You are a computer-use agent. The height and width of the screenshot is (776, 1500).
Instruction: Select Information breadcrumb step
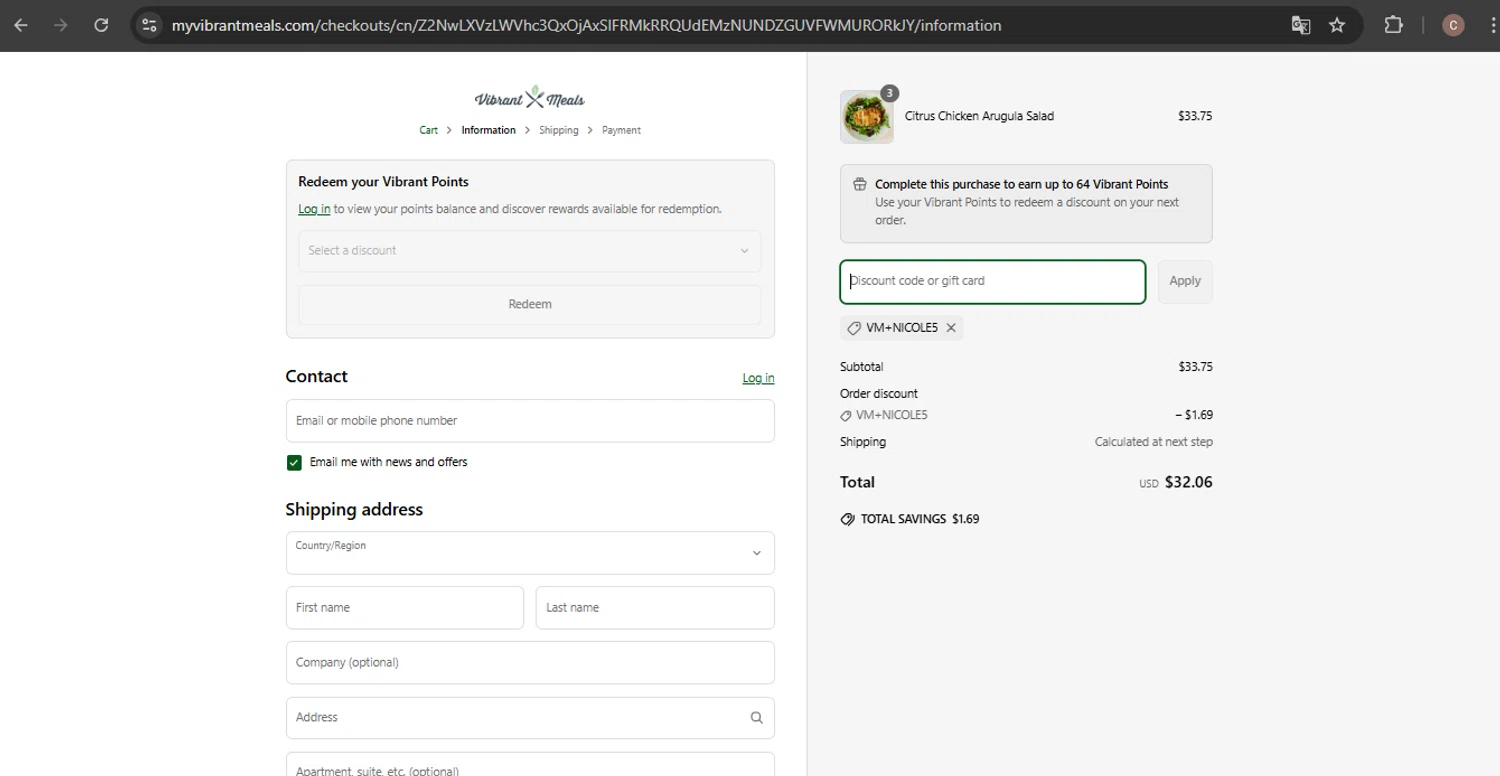[489, 130]
